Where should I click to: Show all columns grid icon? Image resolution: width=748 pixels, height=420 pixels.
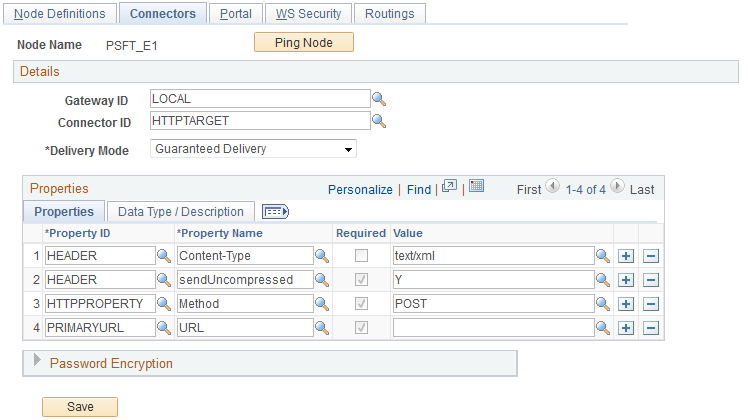276,211
